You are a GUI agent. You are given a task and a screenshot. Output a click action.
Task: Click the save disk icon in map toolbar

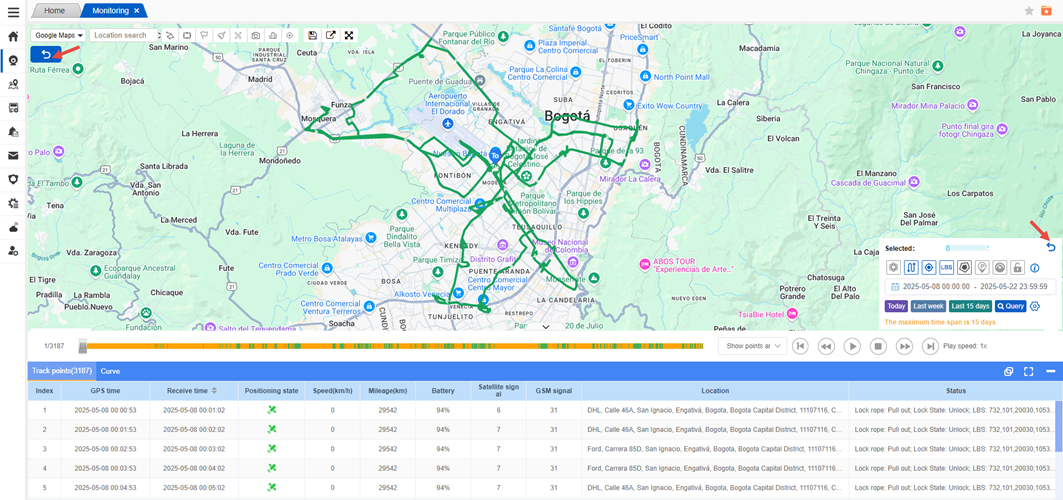coord(312,35)
